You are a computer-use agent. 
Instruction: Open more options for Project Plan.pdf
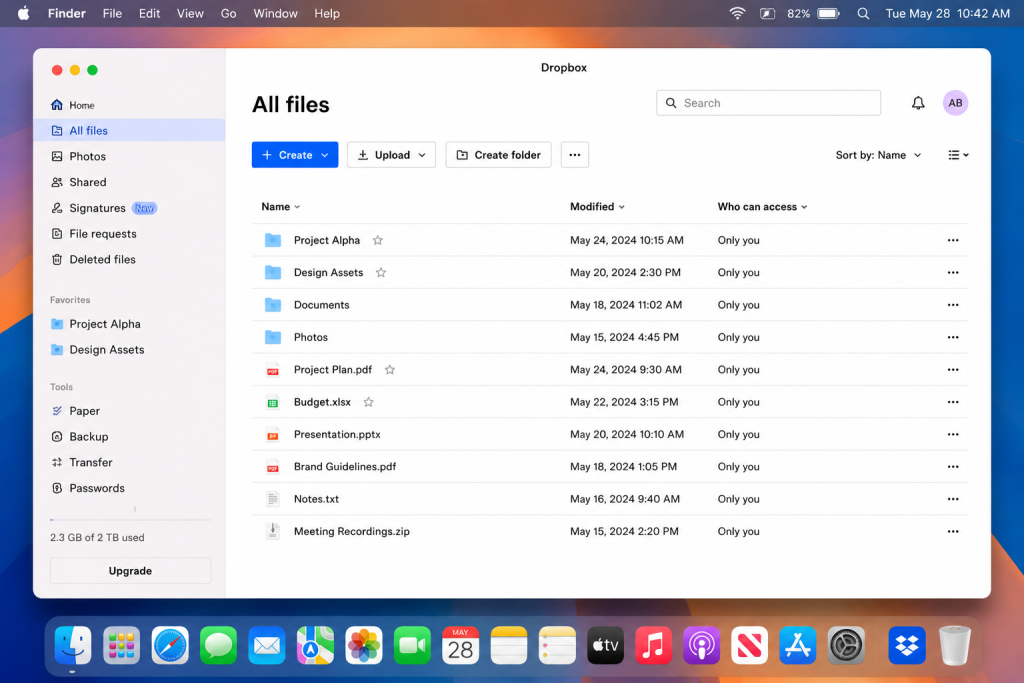[x=953, y=370]
